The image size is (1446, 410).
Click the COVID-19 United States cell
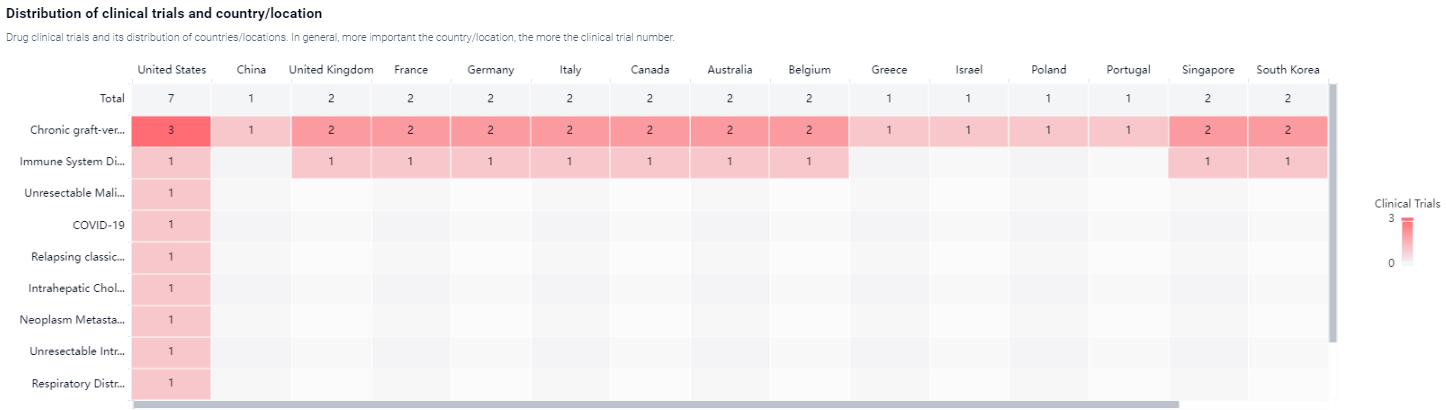(x=171, y=225)
